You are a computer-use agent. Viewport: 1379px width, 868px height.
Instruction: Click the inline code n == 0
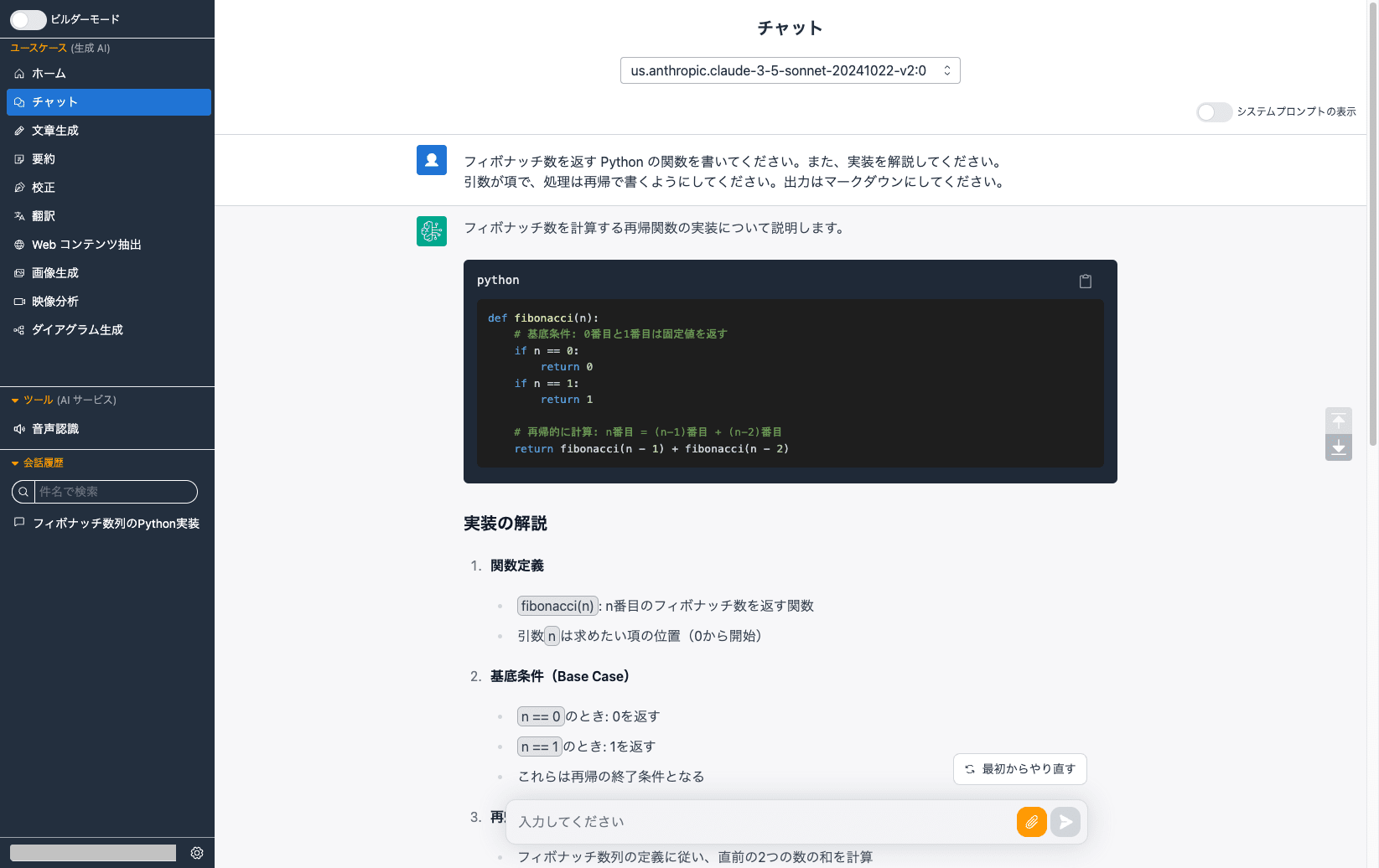(x=541, y=716)
